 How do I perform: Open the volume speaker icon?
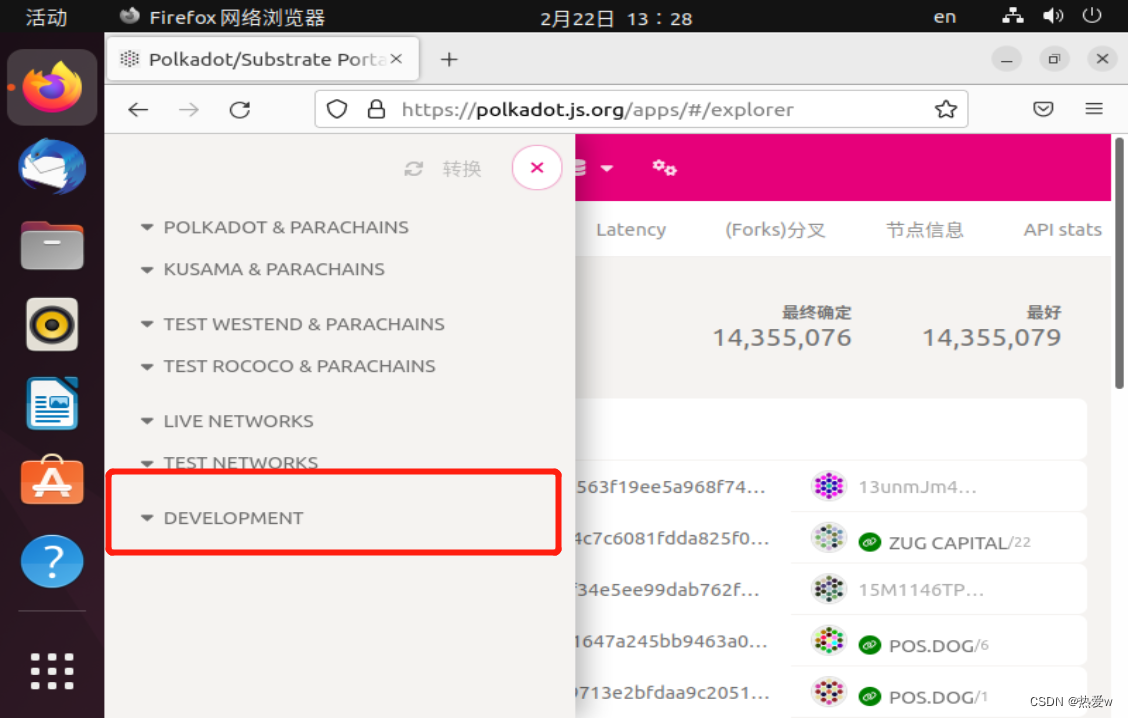1053,16
